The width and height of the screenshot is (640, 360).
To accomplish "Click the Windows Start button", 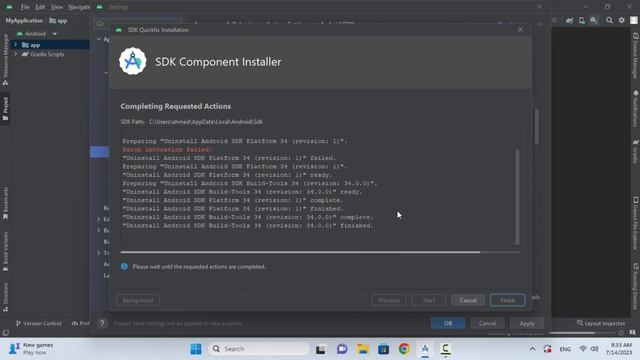I will point(196,349).
